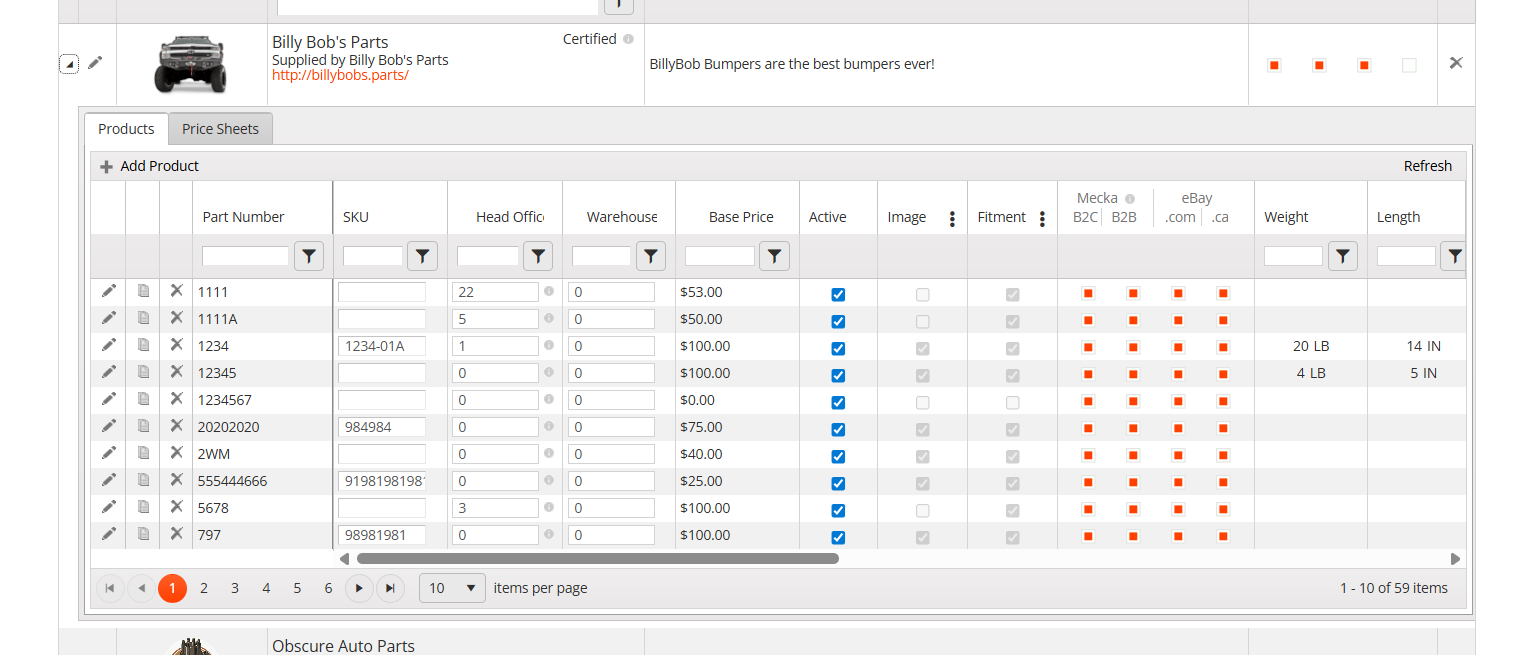
Task: Go to products page 6
Action: point(328,588)
